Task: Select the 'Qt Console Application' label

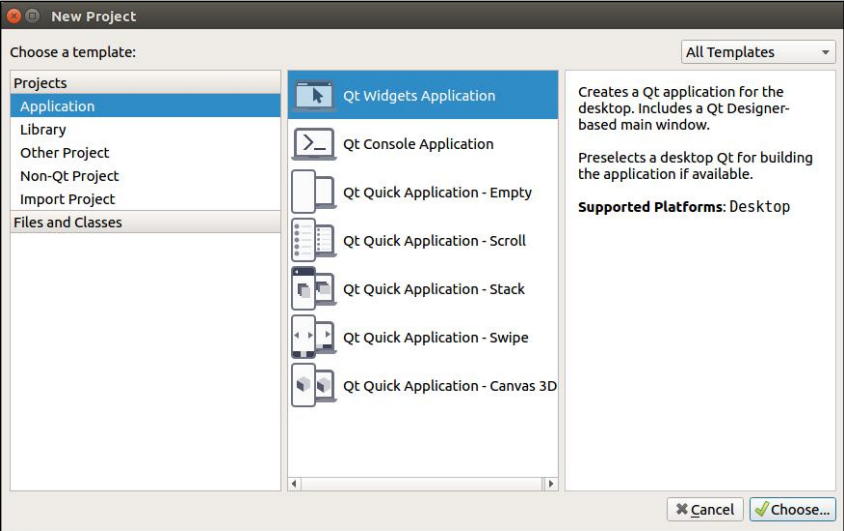Action: (418, 144)
